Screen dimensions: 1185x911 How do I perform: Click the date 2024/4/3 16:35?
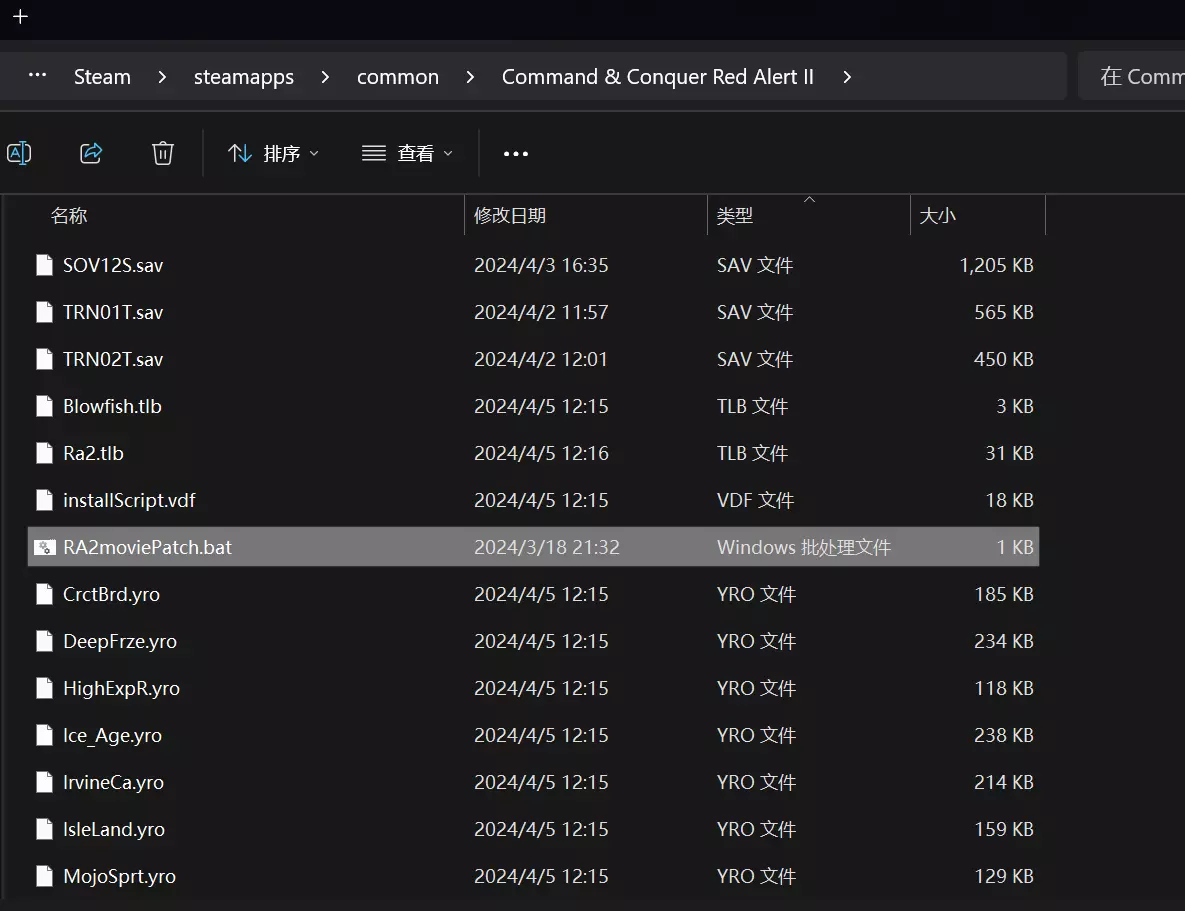[x=541, y=265]
